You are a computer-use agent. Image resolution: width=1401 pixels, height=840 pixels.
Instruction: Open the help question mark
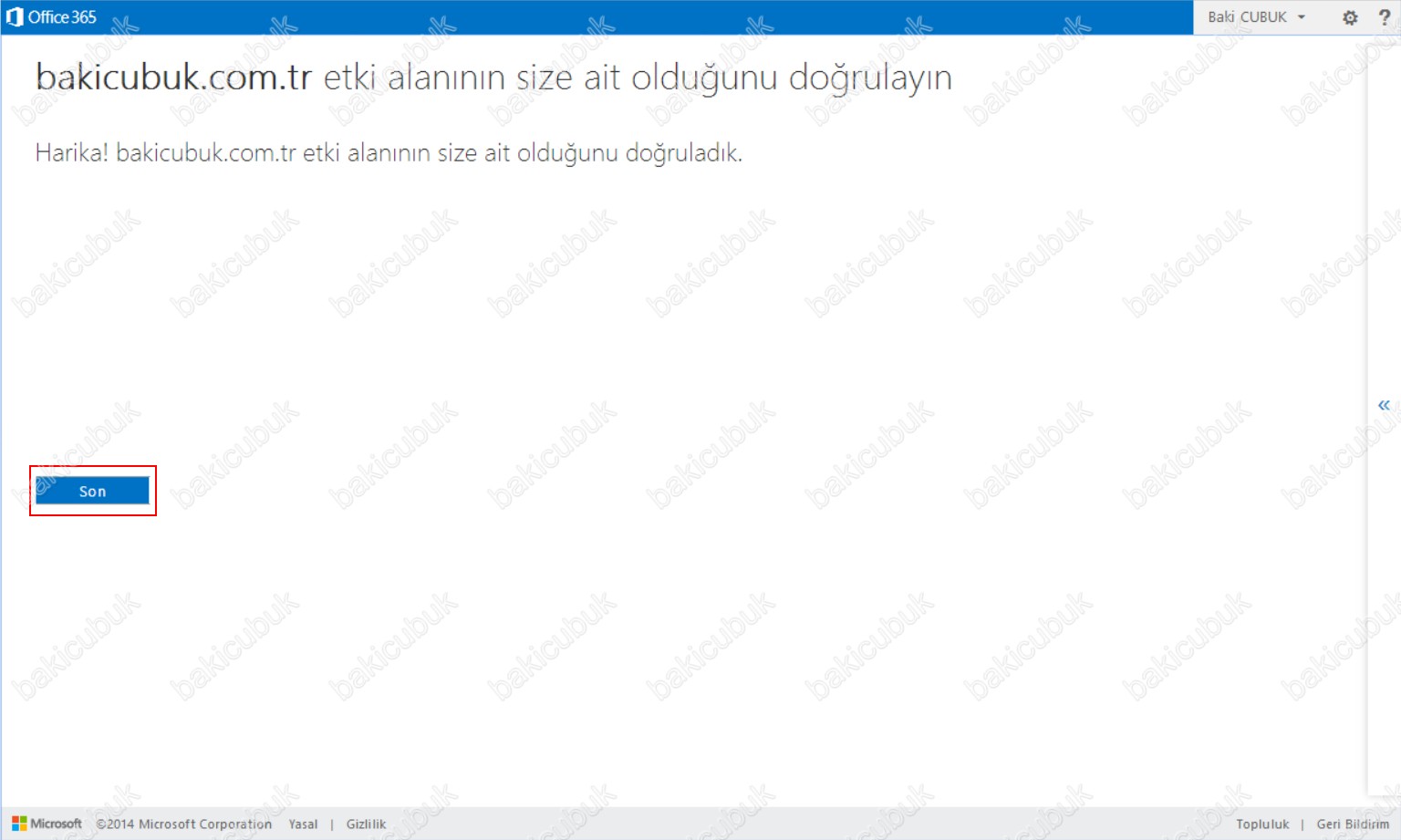1384,17
